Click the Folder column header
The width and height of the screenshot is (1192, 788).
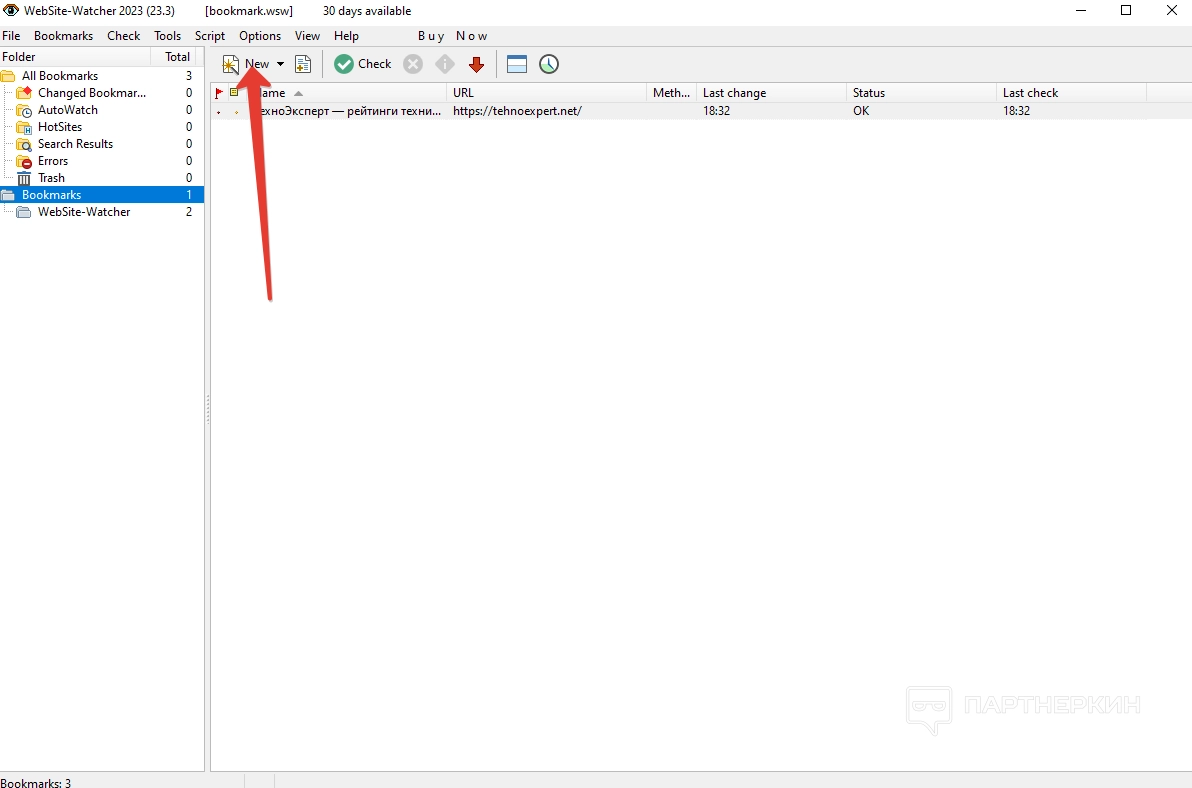(x=74, y=57)
